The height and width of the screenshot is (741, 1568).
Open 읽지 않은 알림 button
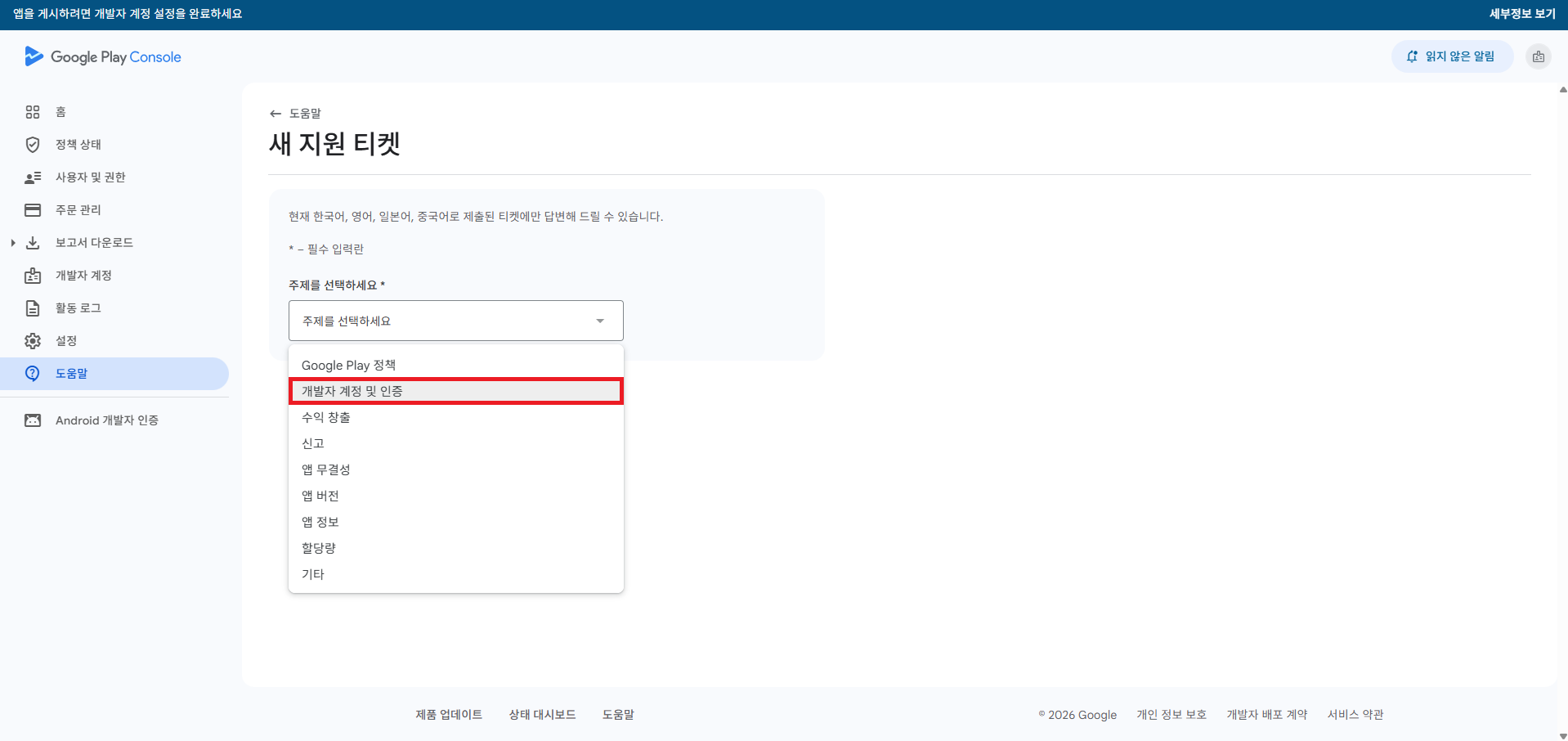[x=1452, y=56]
